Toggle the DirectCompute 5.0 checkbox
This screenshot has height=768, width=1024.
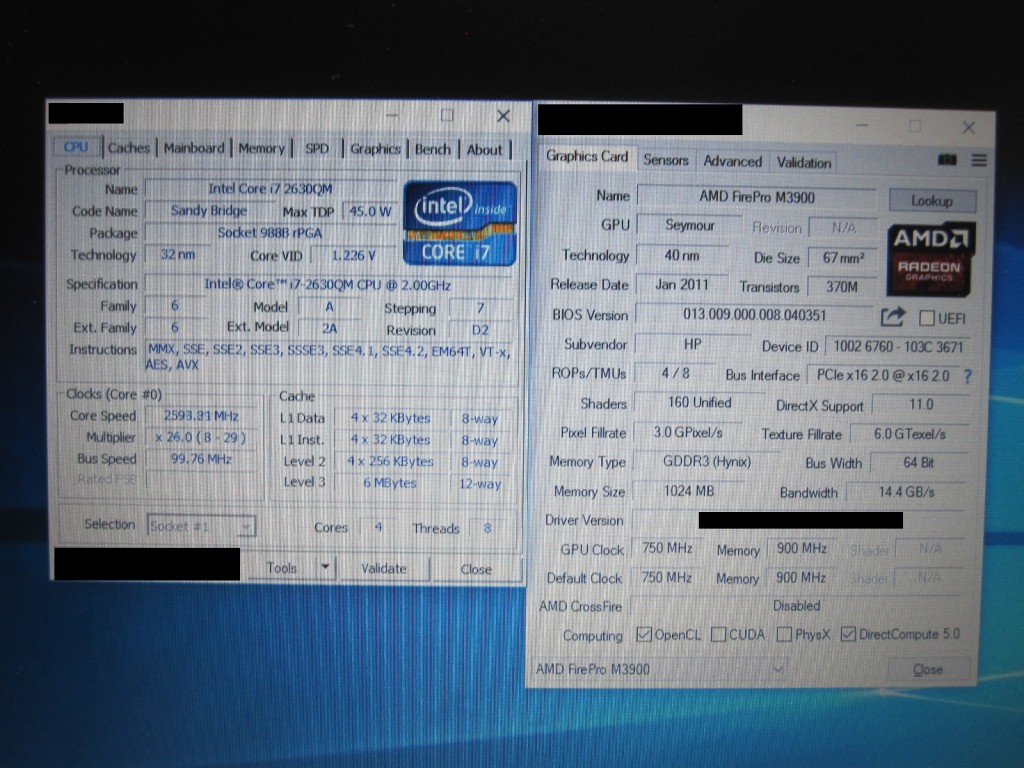848,634
